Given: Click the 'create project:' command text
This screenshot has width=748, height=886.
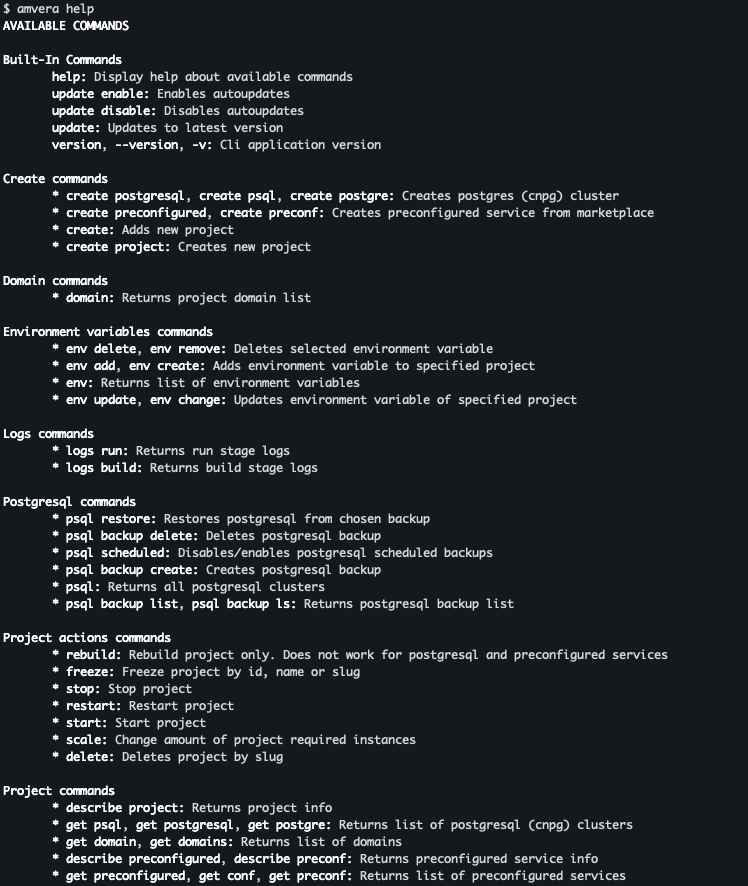Looking at the screenshot, I should click(118, 246).
